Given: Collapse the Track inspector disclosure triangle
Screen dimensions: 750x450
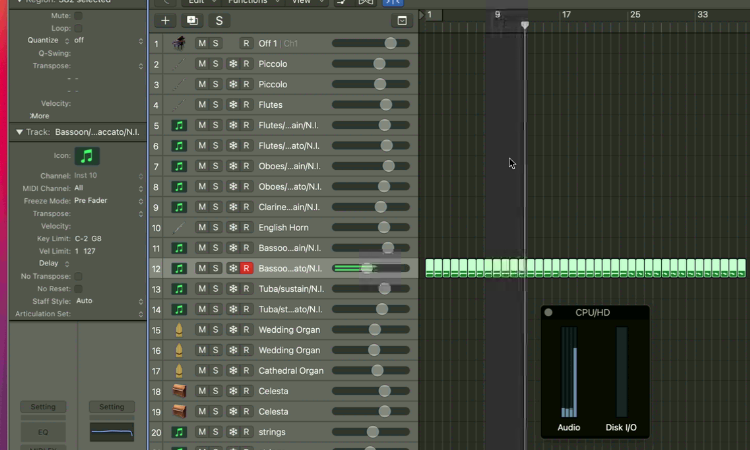Looking at the screenshot, I should [19, 132].
